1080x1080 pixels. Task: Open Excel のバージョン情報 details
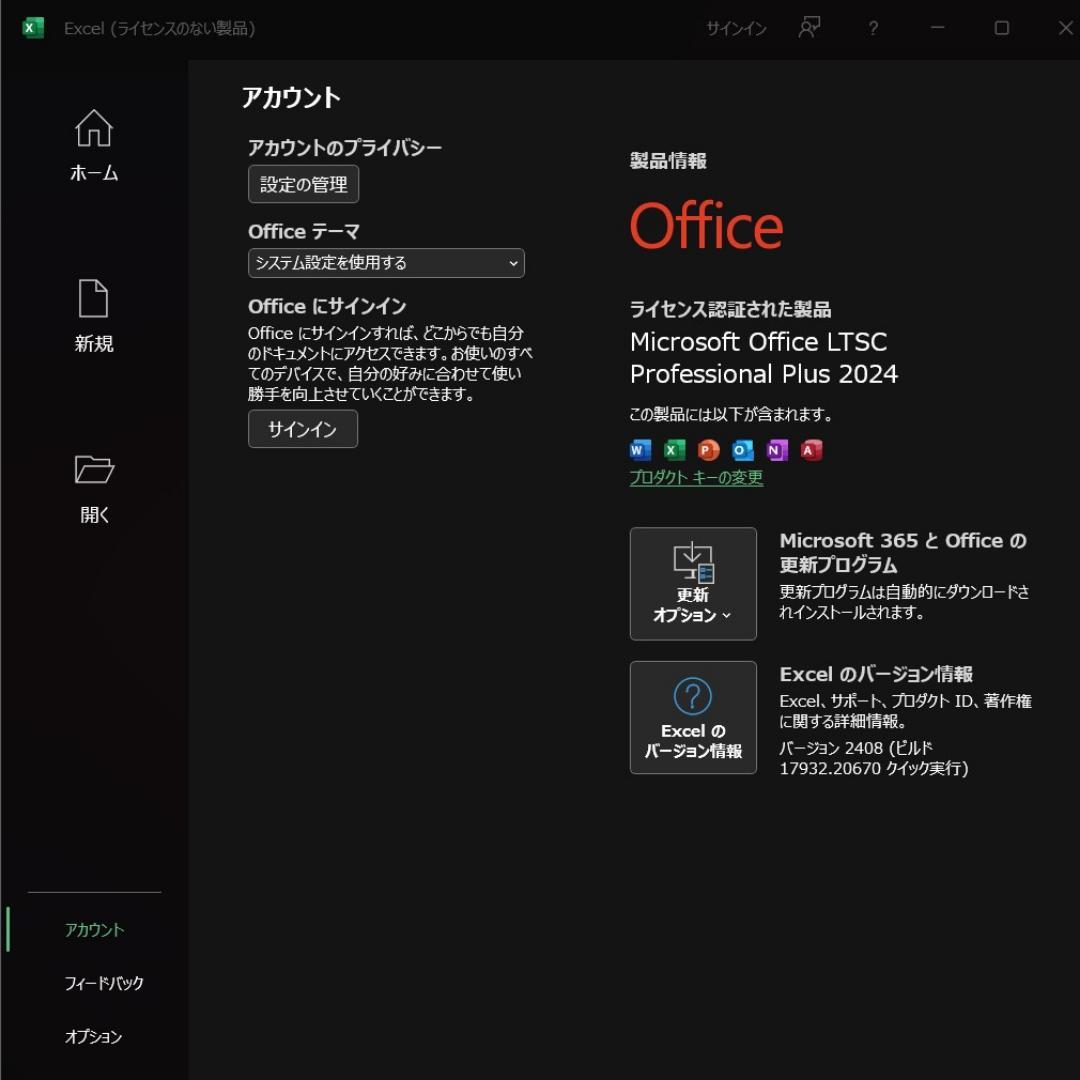pos(693,717)
